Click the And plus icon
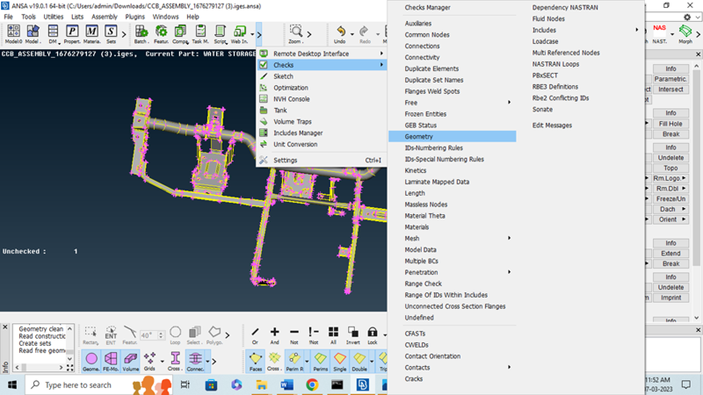This screenshot has width=703, height=395. click(274, 335)
